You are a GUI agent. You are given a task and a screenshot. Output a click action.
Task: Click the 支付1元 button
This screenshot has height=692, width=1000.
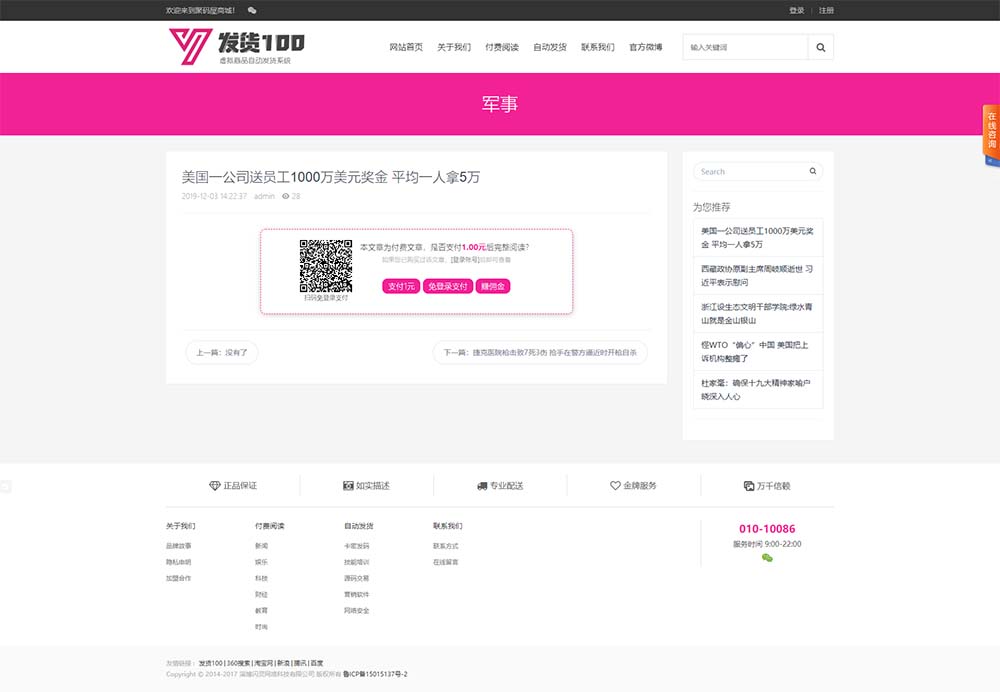401,286
